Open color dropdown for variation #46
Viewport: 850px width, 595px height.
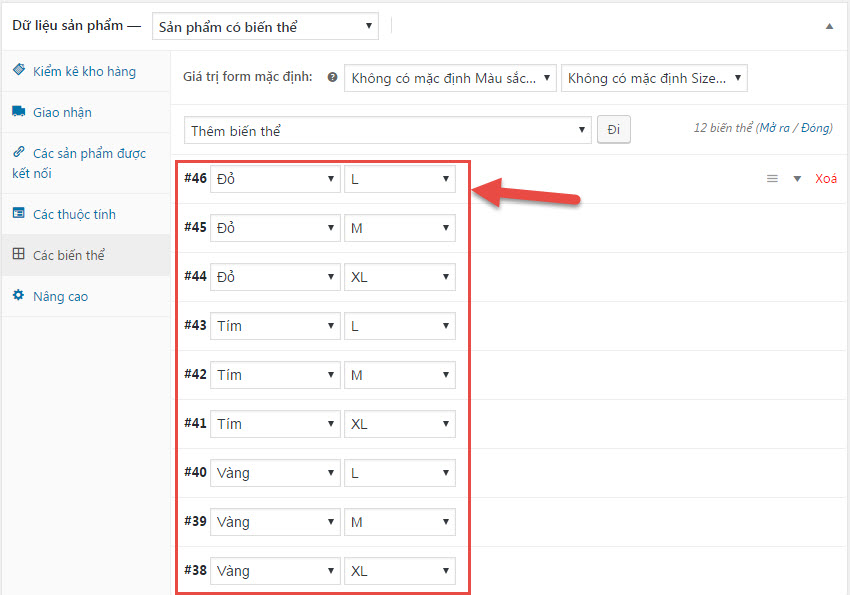pos(275,179)
